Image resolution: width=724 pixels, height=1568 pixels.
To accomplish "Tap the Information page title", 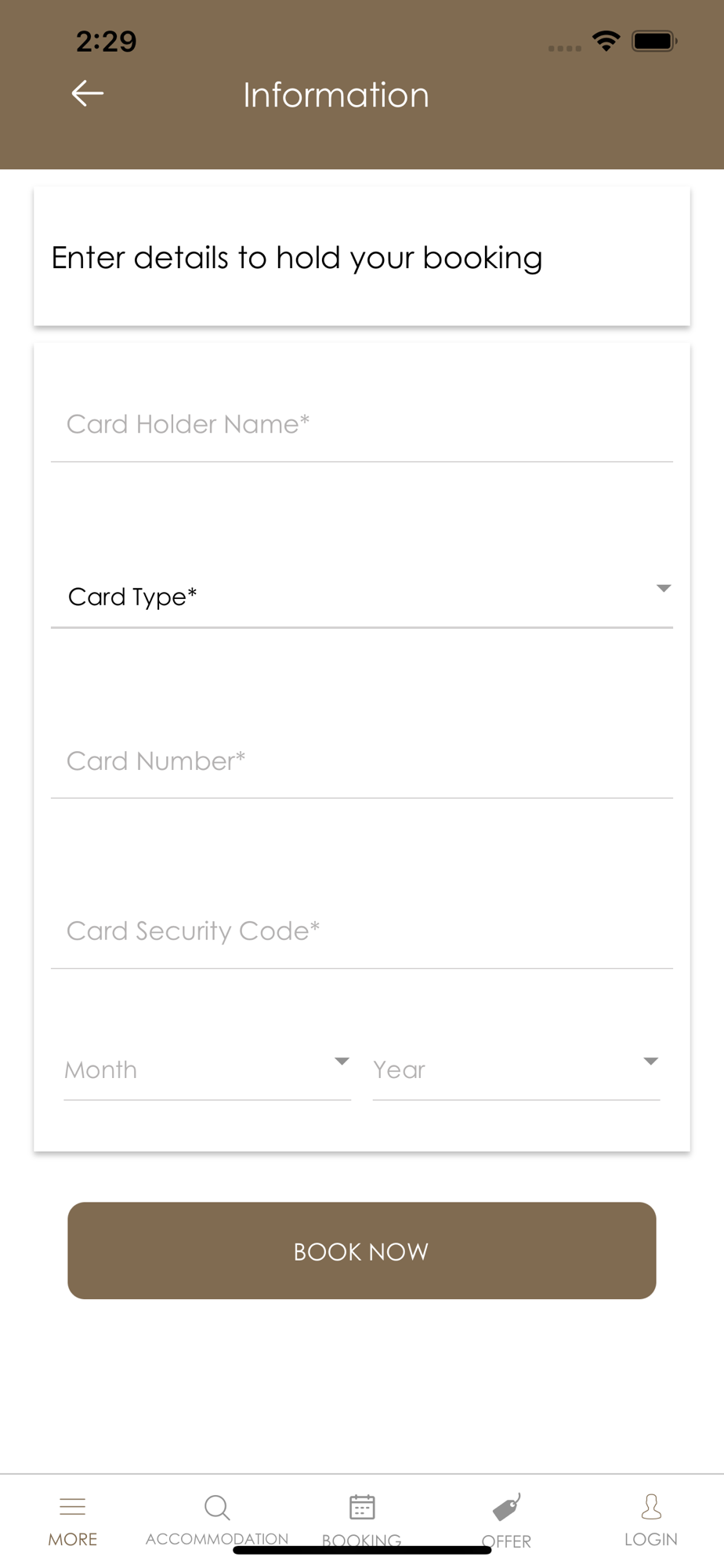I will [336, 95].
